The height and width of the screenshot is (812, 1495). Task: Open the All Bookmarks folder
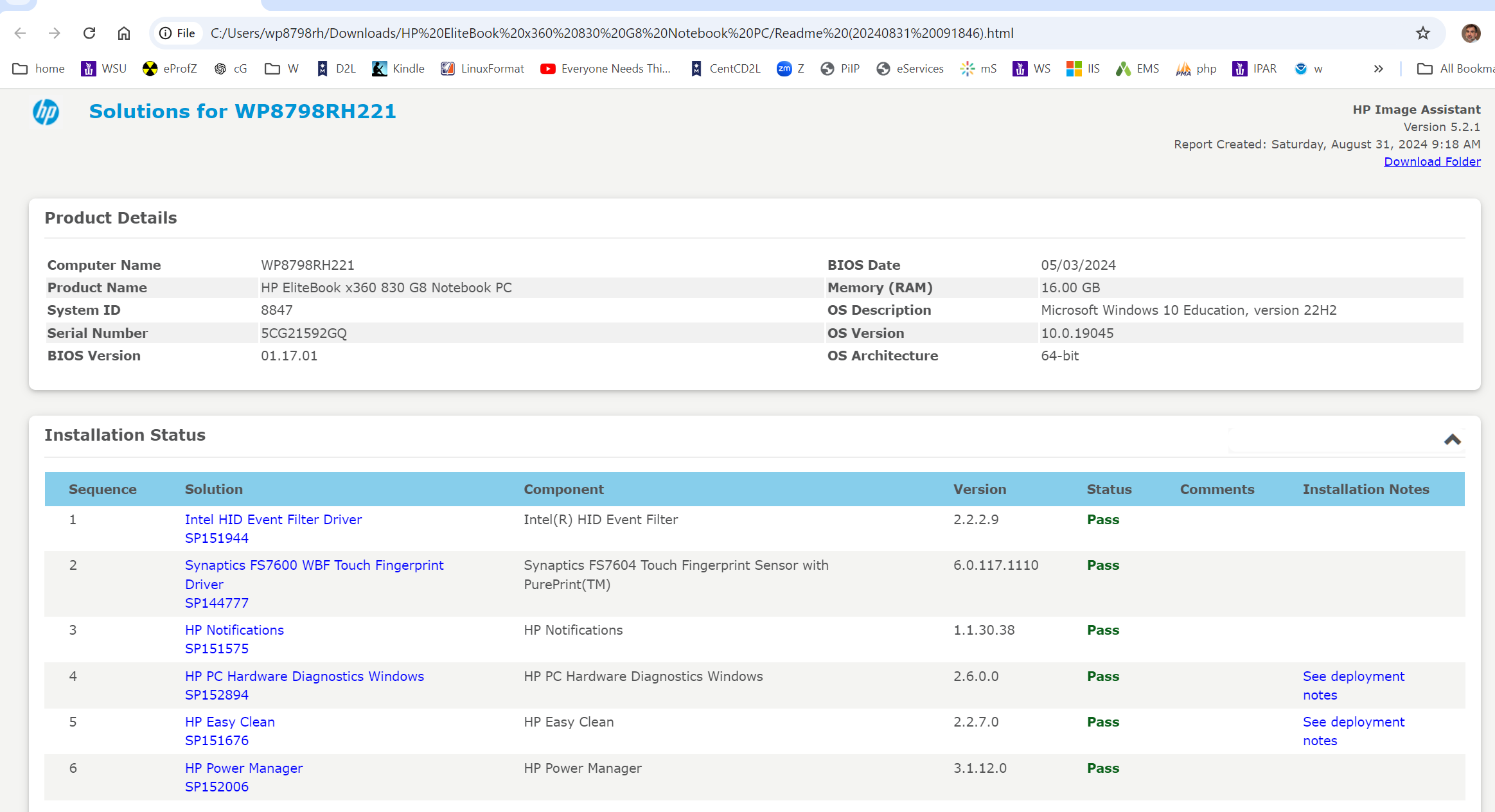1456,69
